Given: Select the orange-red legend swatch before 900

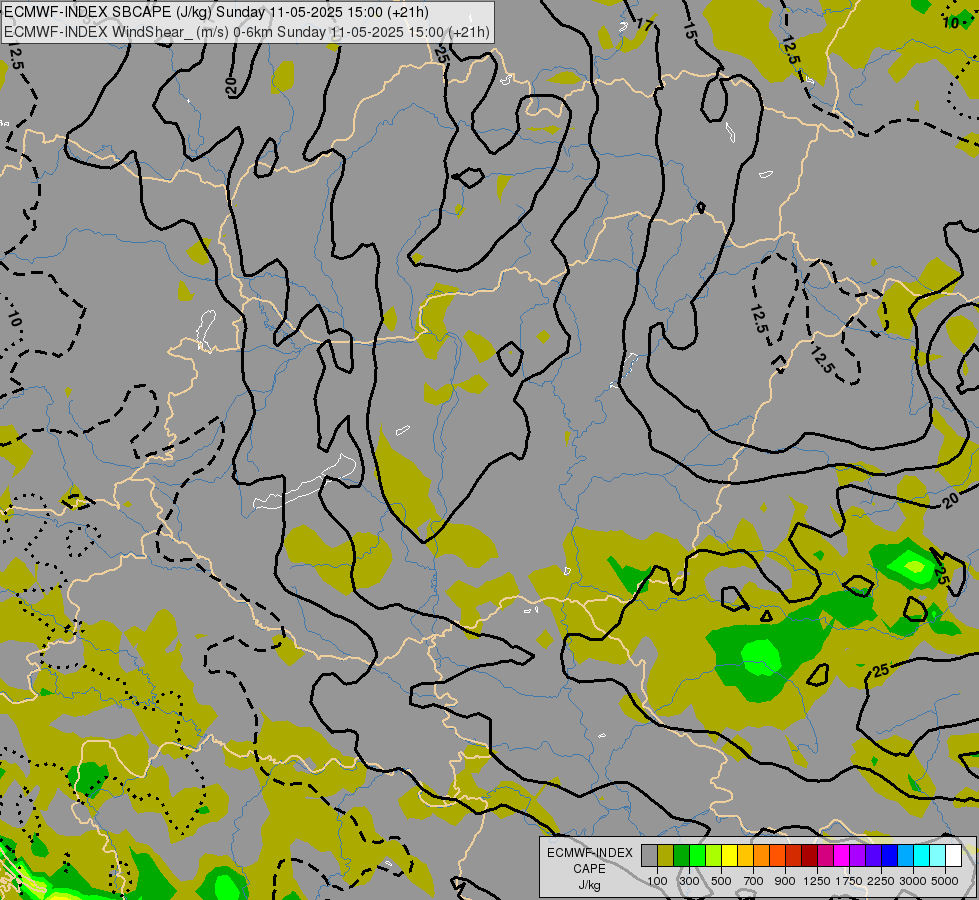Looking at the screenshot, I should [x=777, y=855].
